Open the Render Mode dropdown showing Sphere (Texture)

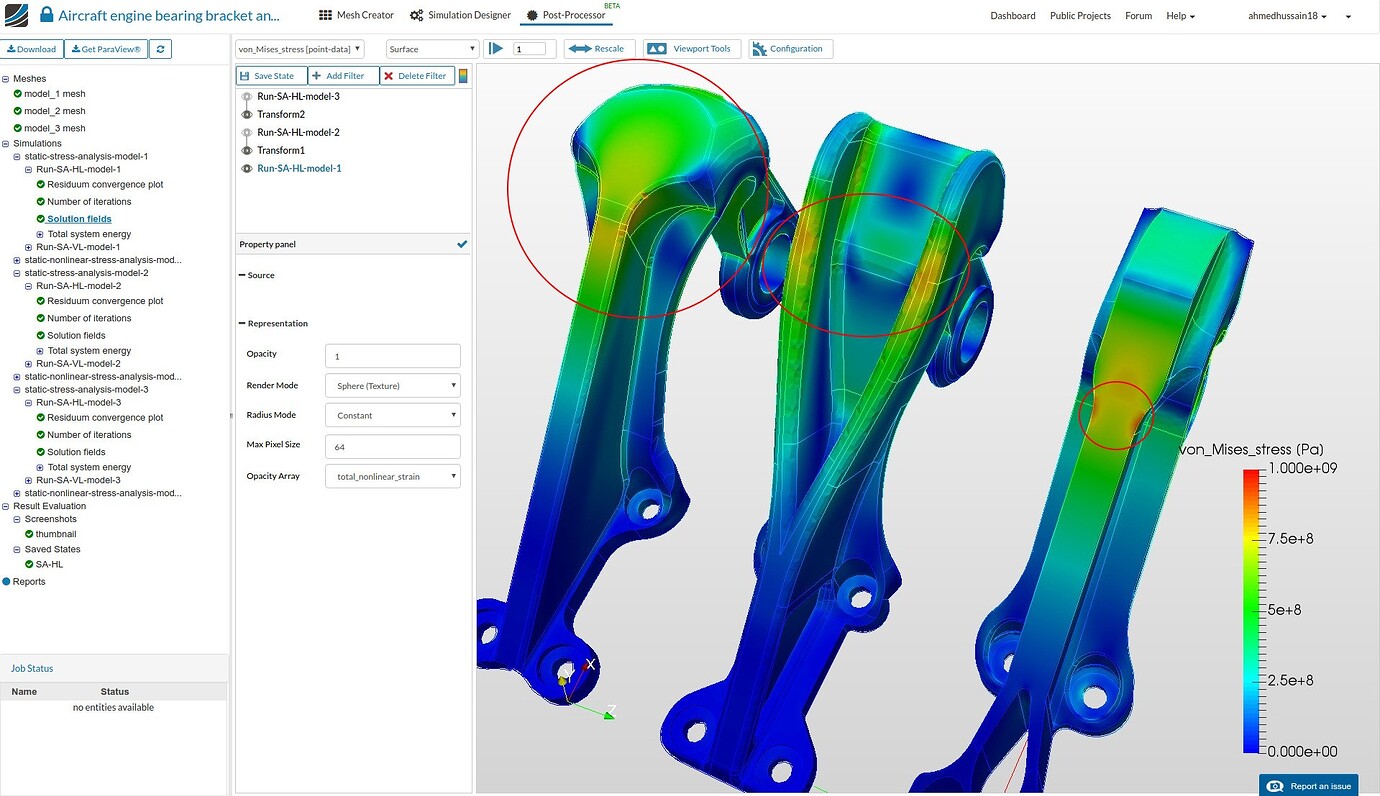[x=392, y=385]
